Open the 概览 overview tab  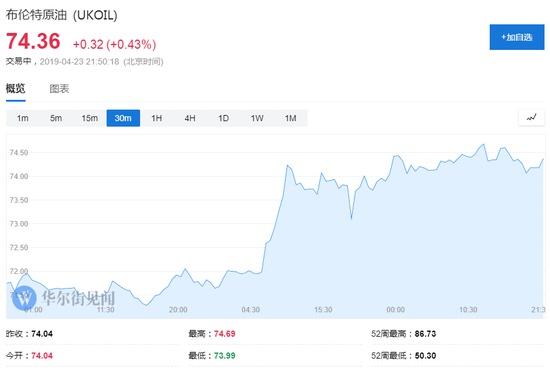coord(16,89)
